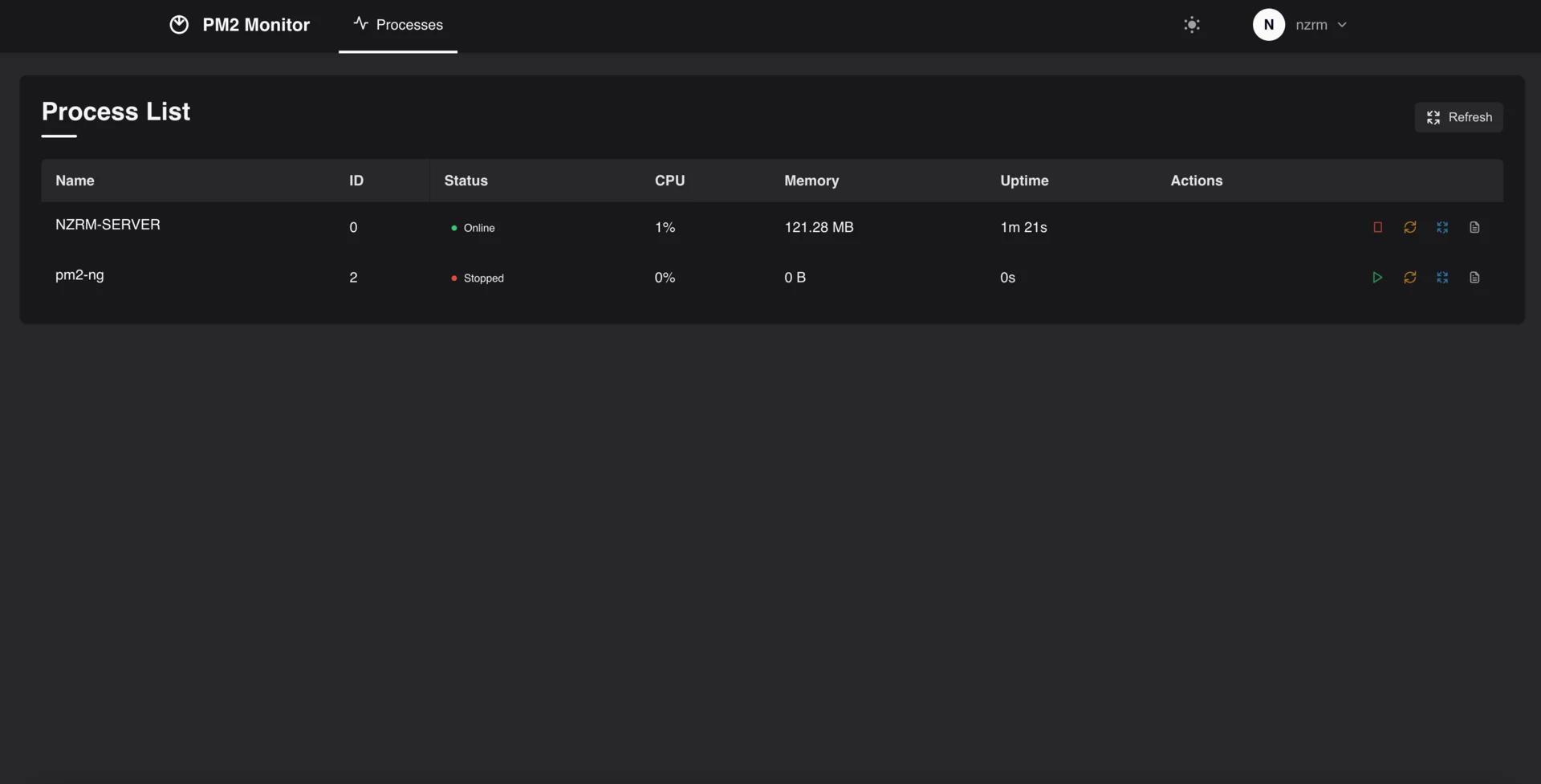Stop the NZRM-SERVER process with the red square icon
This screenshot has width=1541, height=784.
click(1377, 227)
